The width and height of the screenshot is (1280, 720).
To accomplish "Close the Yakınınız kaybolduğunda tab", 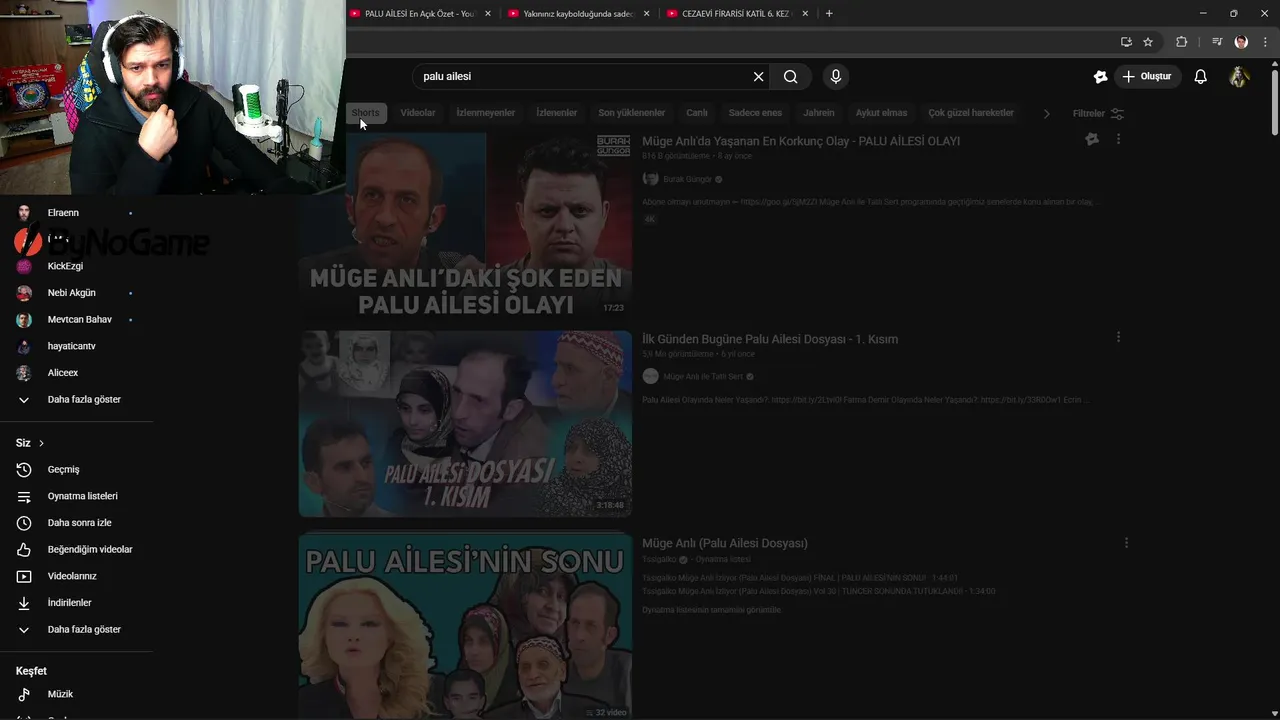I will point(647,14).
